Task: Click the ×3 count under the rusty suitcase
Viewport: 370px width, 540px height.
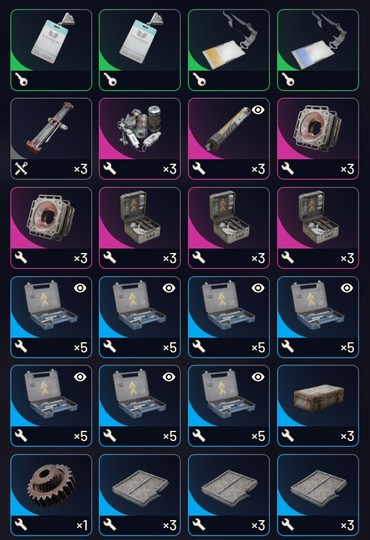Action: point(347,436)
